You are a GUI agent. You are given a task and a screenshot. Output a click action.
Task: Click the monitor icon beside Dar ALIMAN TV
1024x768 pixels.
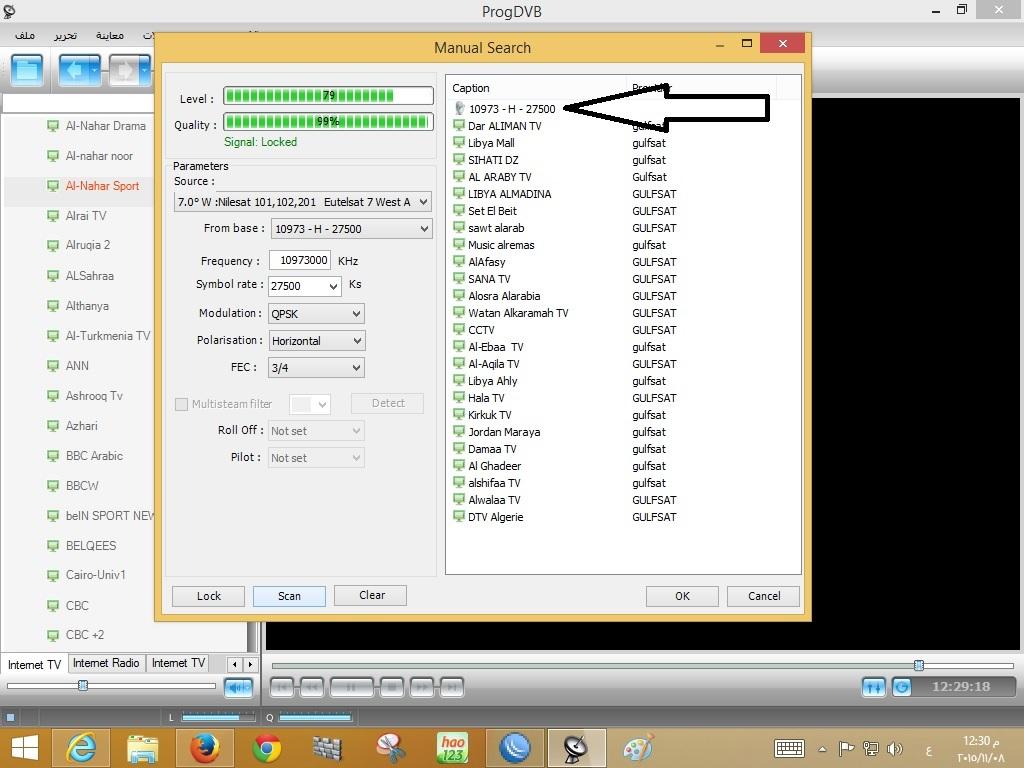click(459, 125)
